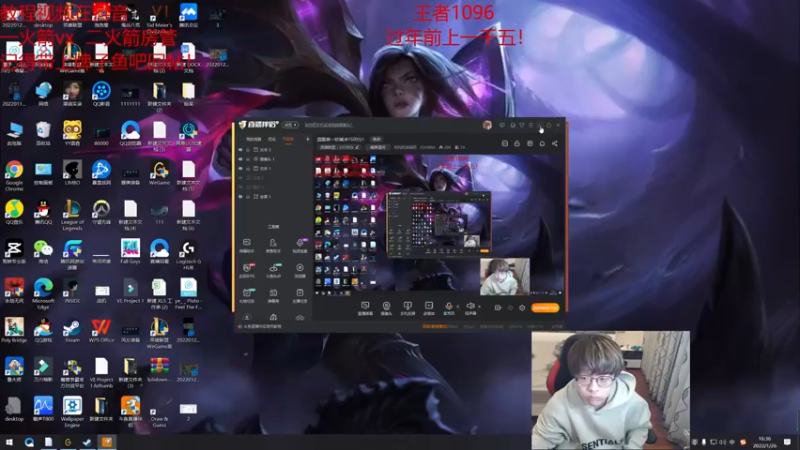800x450 pixels.
Task: Open Google Chrome desktop shortcut
Action: [14, 175]
